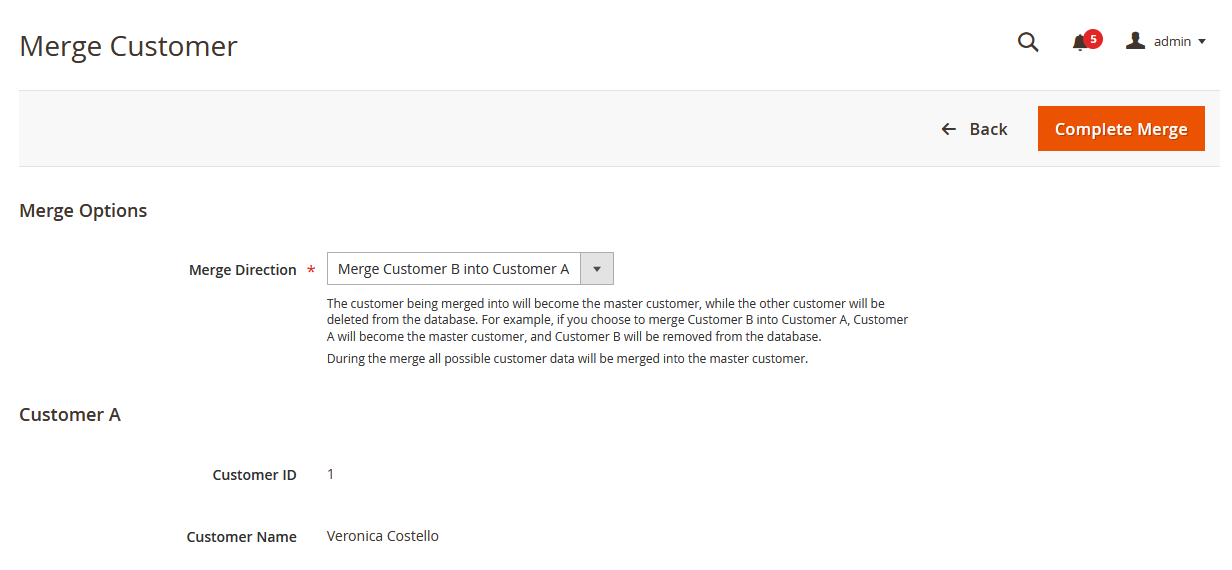Click the Customer A section heading

tap(70, 415)
